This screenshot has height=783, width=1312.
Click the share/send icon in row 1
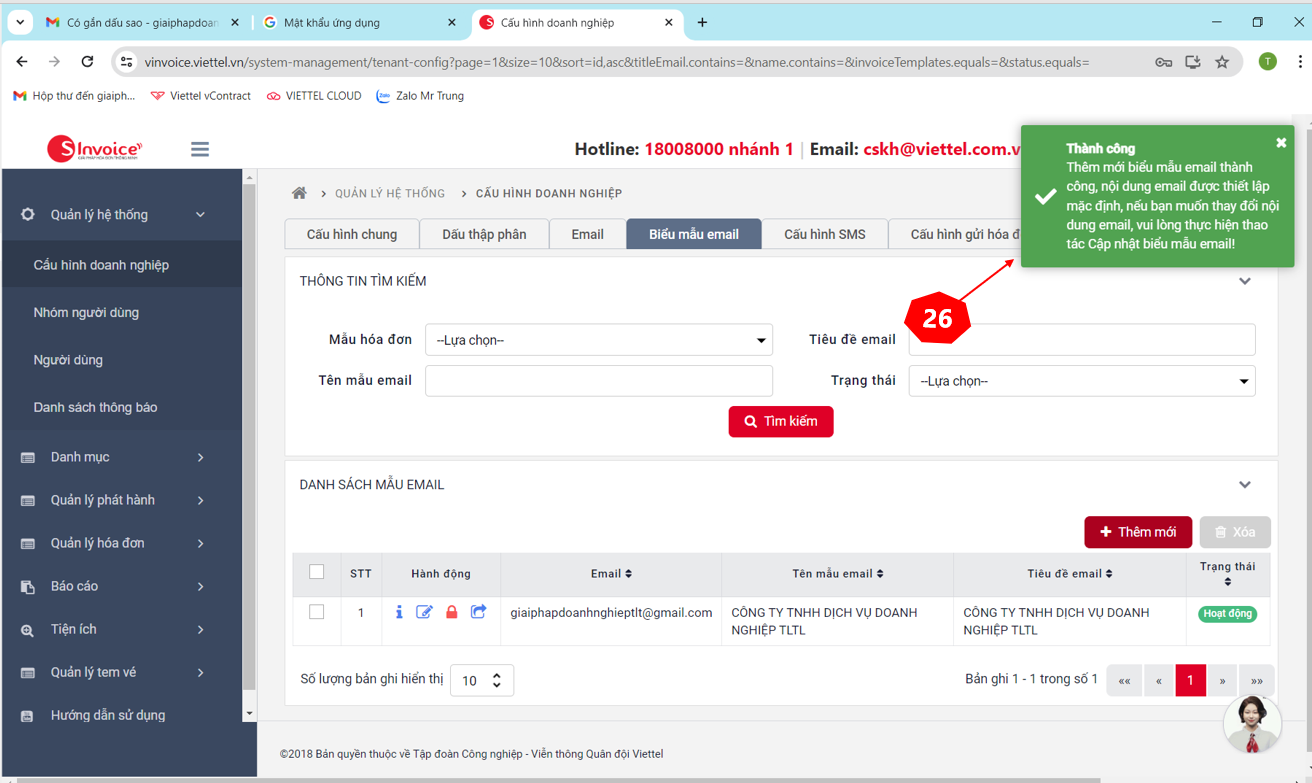click(479, 612)
